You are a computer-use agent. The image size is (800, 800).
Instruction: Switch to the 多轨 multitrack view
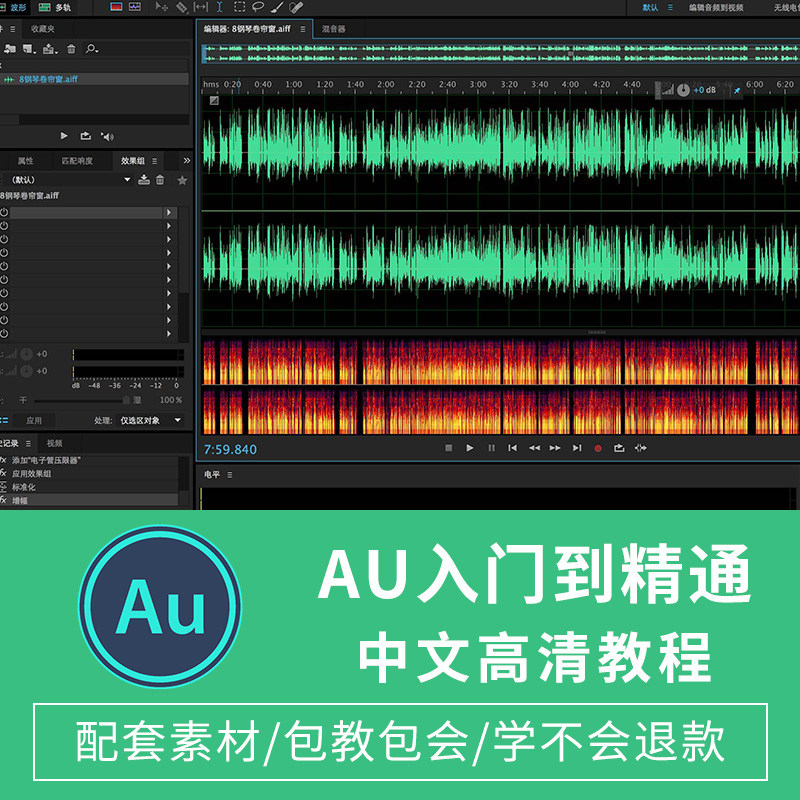tap(55, 7)
